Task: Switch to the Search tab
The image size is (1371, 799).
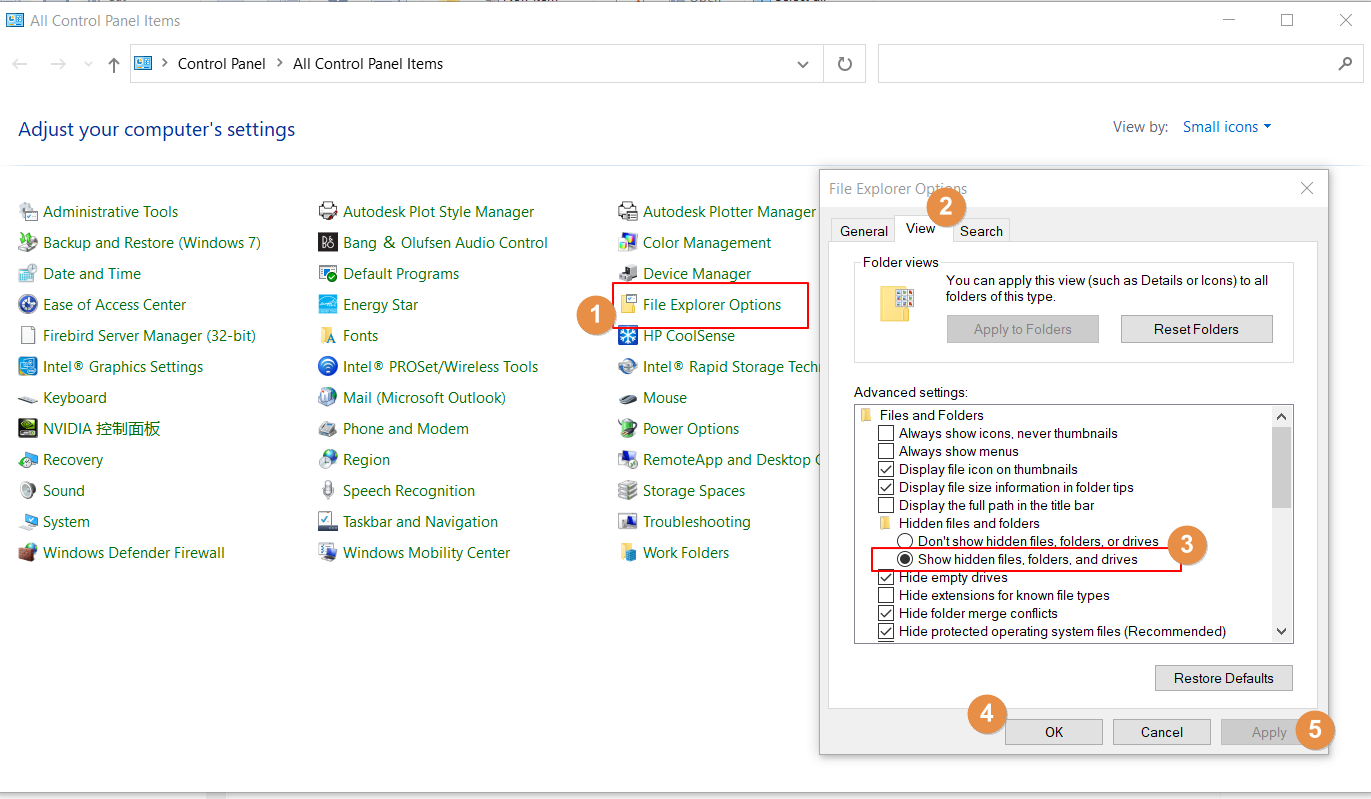Action: (981, 231)
